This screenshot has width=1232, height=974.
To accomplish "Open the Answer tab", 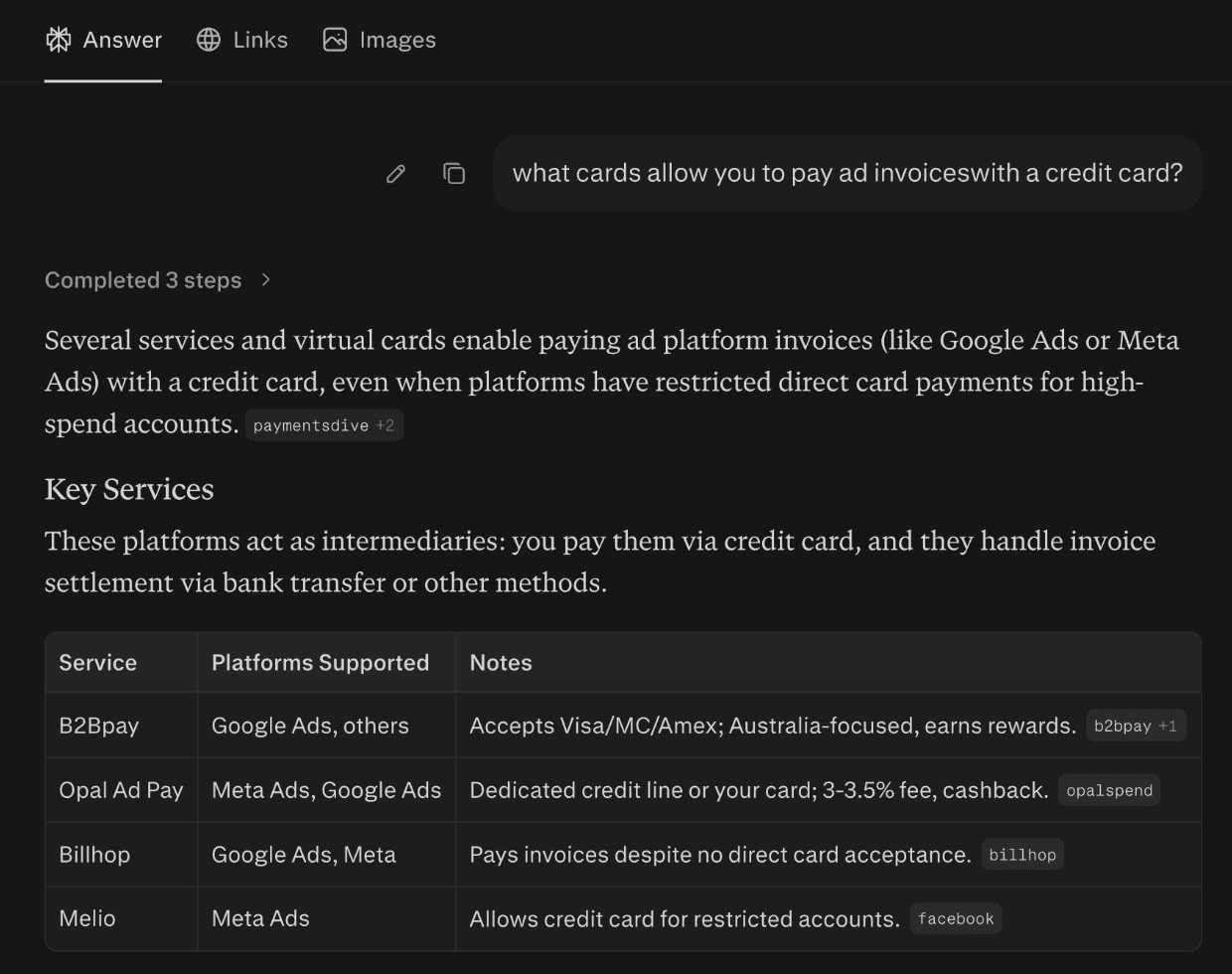I will tap(103, 40).
